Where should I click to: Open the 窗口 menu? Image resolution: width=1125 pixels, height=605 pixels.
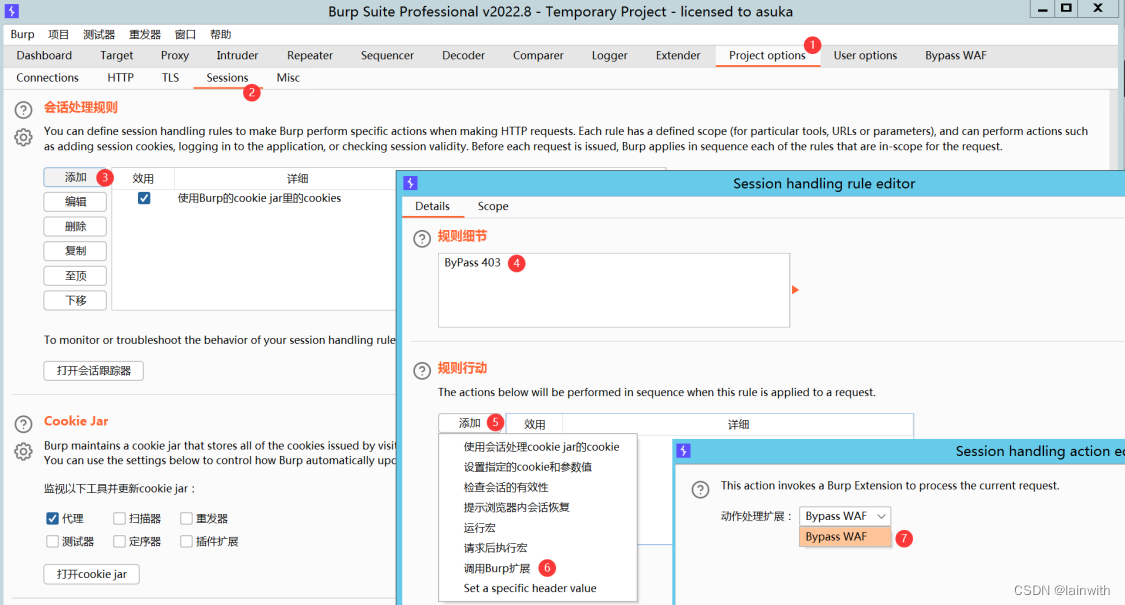pos(185,34)
